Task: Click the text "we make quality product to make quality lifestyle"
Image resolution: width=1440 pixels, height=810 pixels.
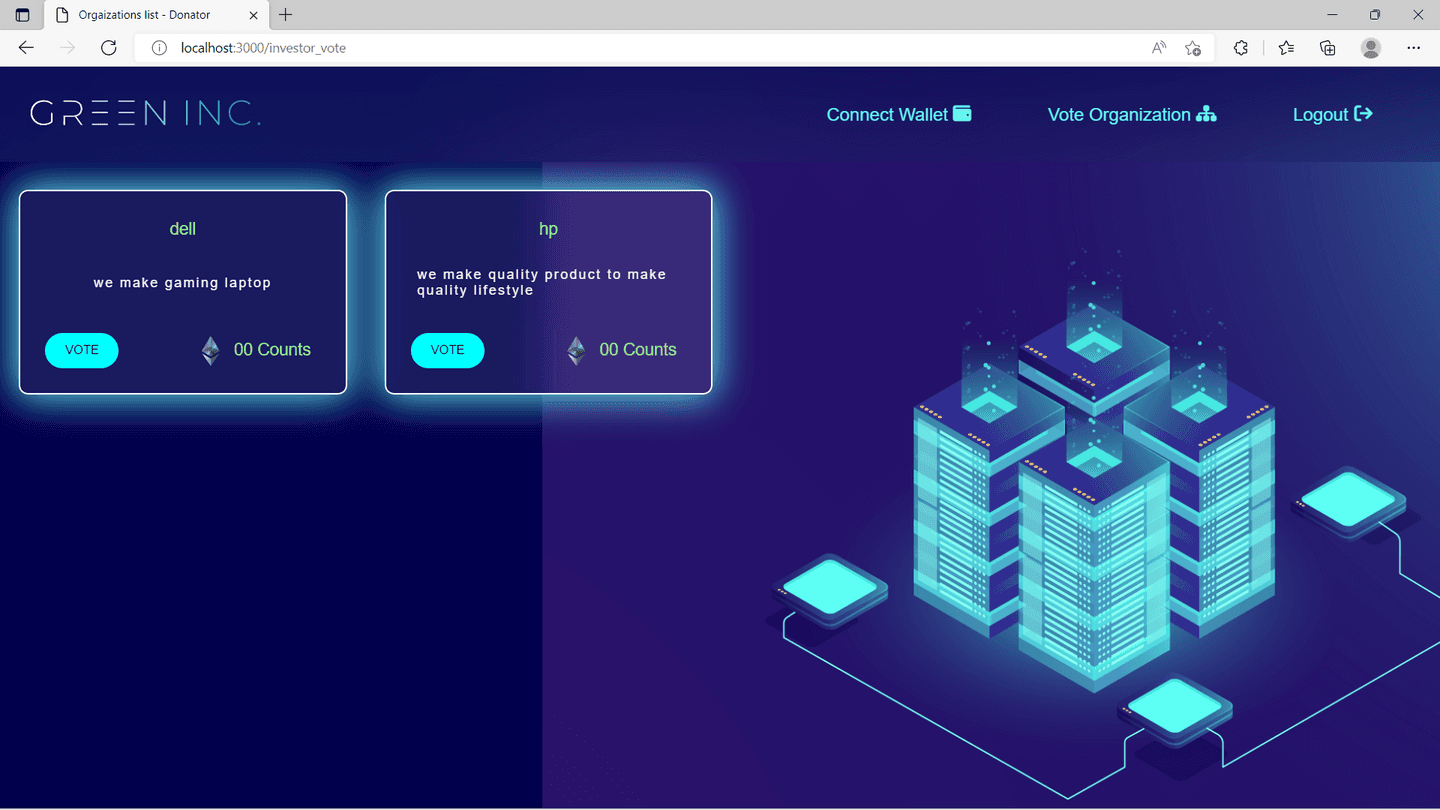Action: [x=541, y=282]
